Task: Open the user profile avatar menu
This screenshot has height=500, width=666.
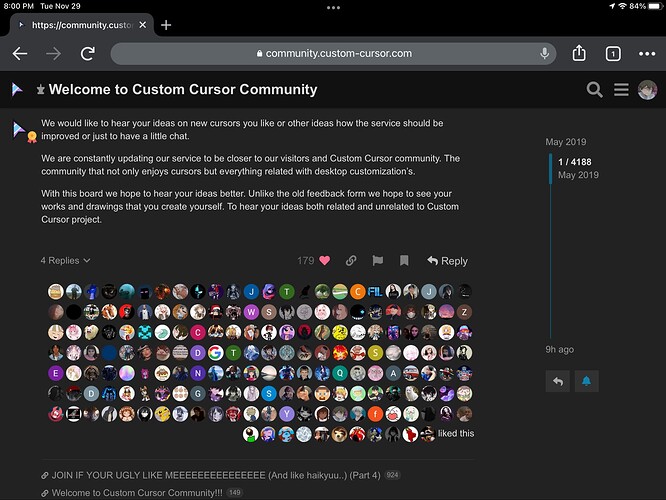Action: point(647,90)
